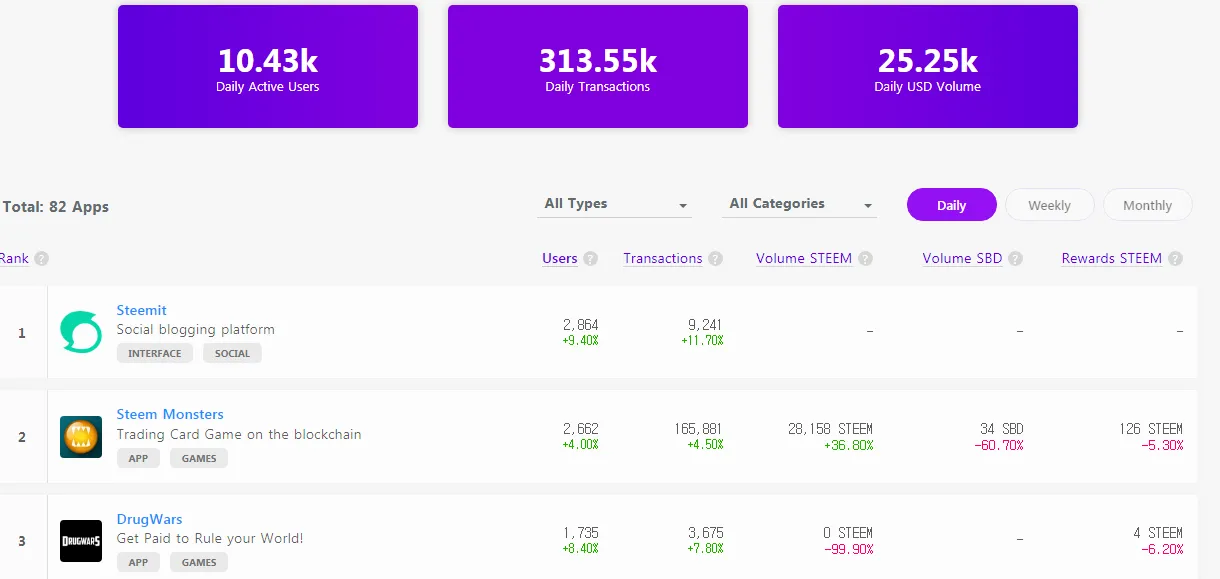Click the Daily Transactions card
Image resolution: width=1220 pixels, height=579 pixels.
click(x=598, y=66)
